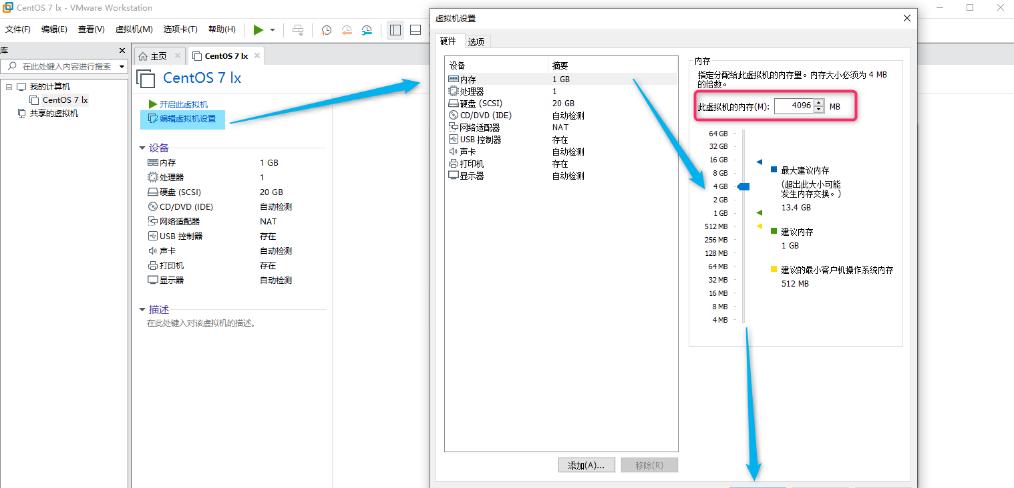Image resolution: width=1014 pixels, height=488 pixels.
Task: Open the 选项卡(T) menu
Action: (180, 30)
